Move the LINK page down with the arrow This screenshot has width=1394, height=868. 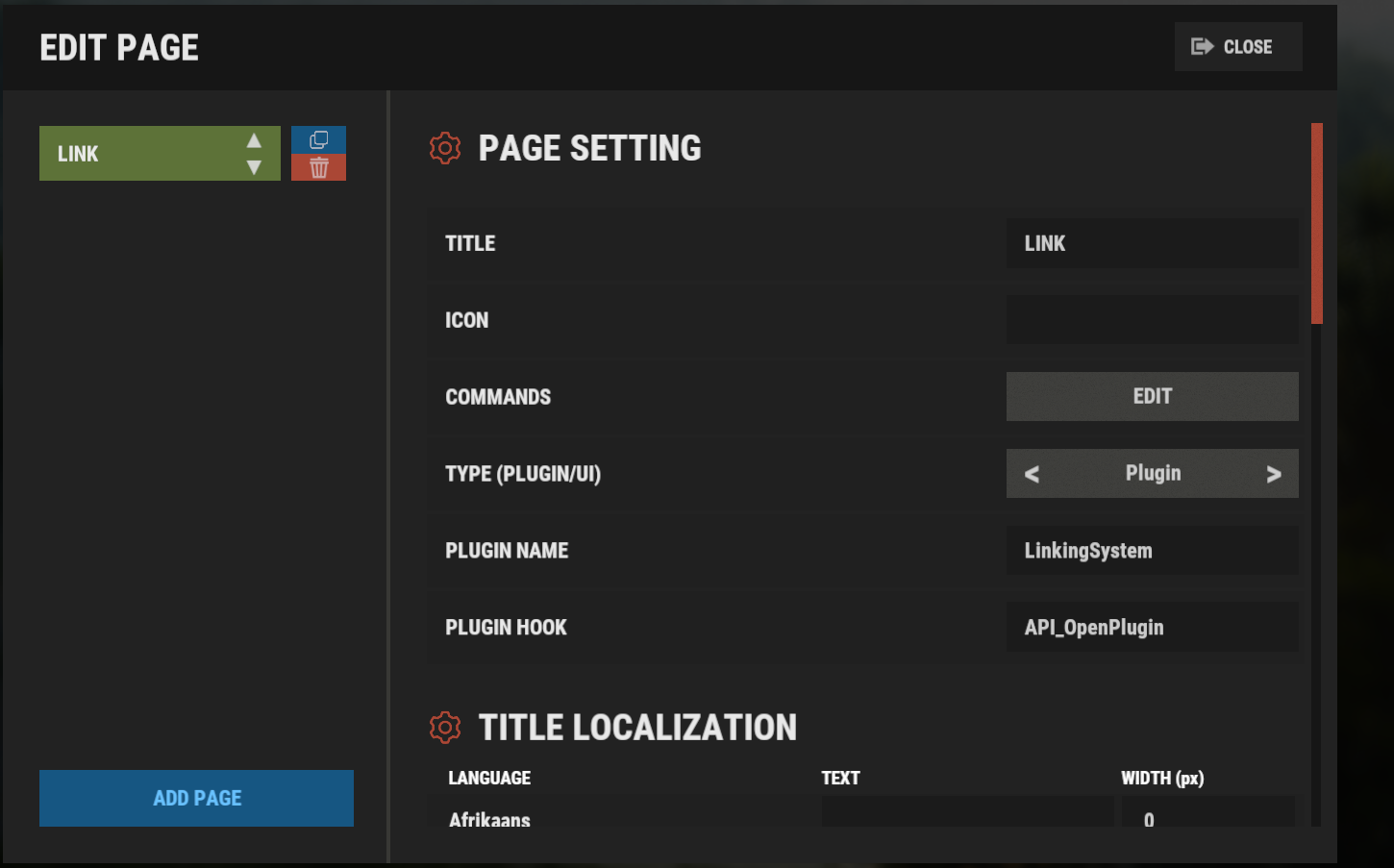254,167
